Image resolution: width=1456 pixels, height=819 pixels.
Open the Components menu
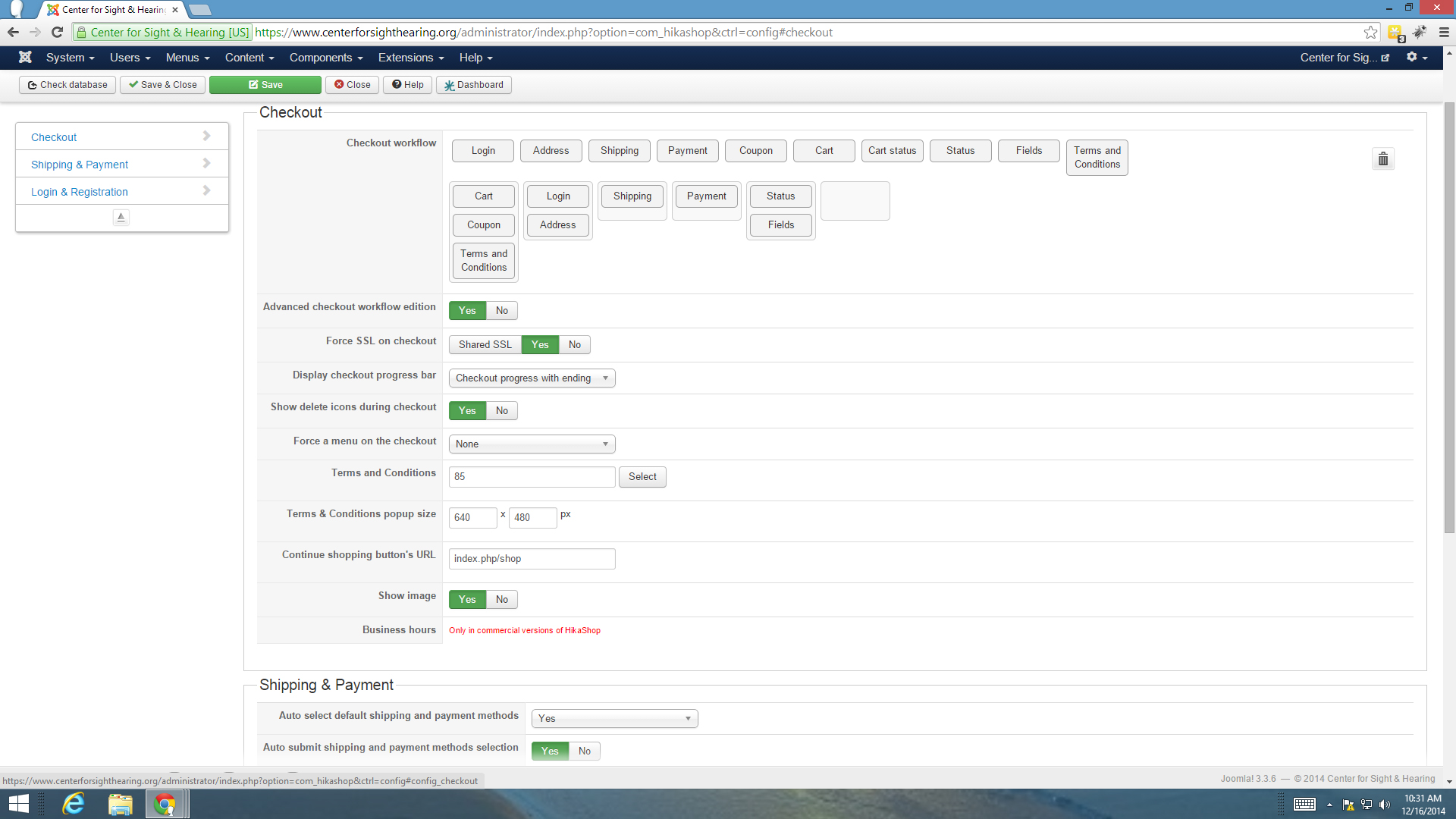(326, 58)
